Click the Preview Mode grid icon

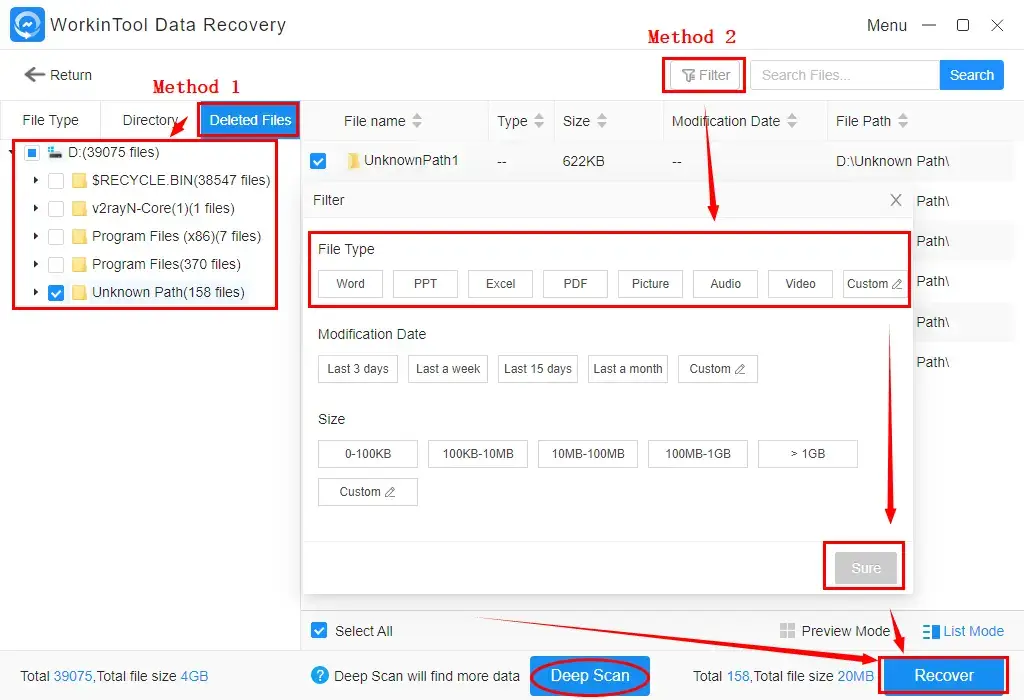(788, 631)
